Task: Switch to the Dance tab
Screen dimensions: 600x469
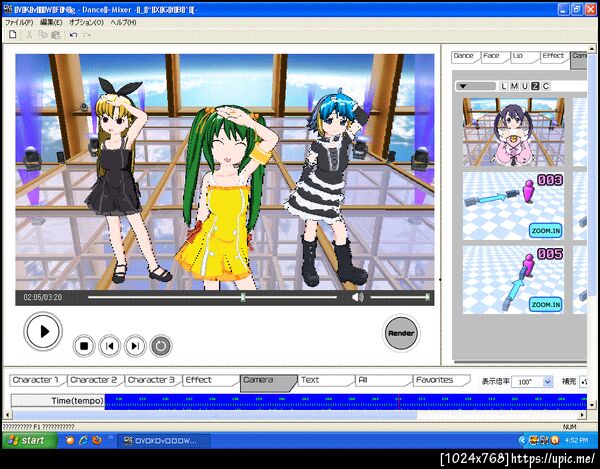Action: [x=465, y=56]
